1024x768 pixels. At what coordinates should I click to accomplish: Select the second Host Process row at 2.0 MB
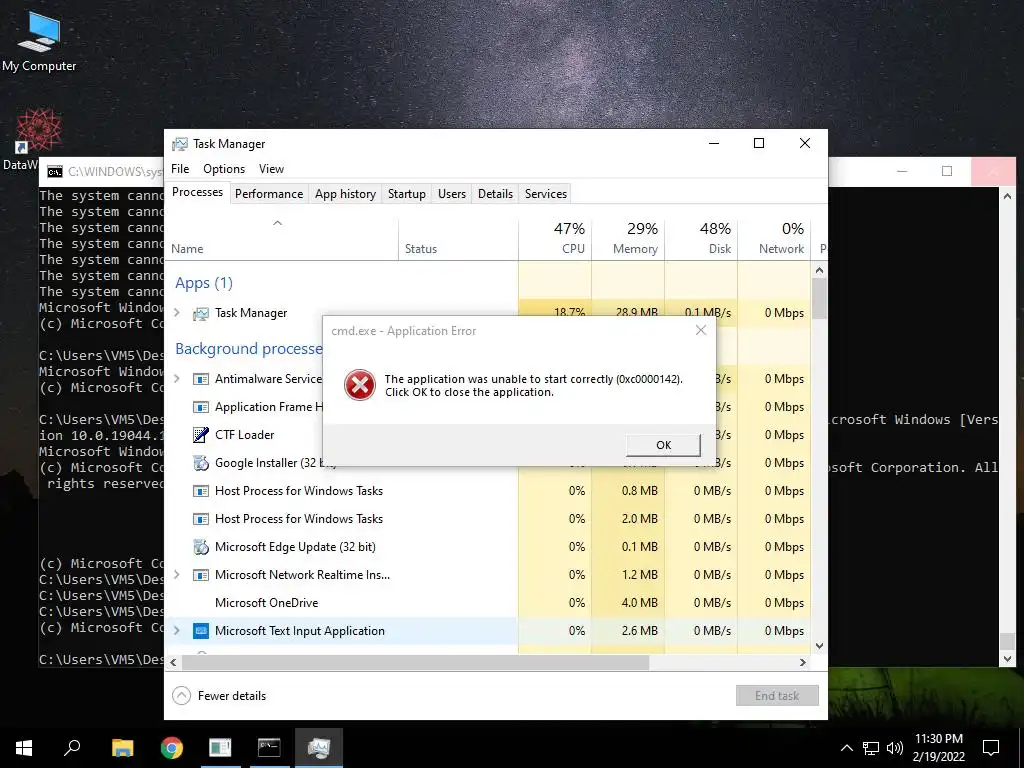[x=488, y=519]
